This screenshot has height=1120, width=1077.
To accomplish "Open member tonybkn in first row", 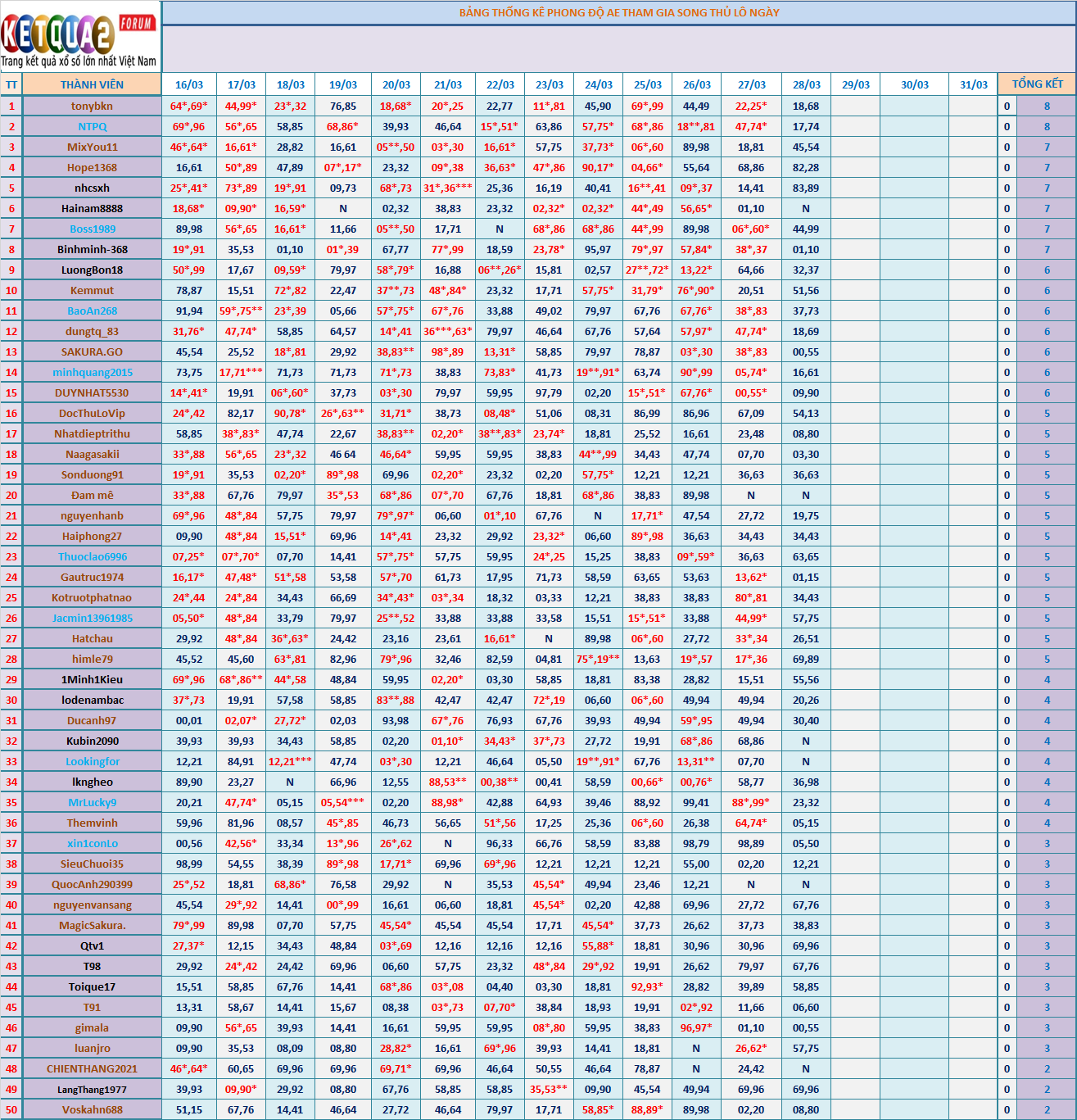I will point(92,106).
